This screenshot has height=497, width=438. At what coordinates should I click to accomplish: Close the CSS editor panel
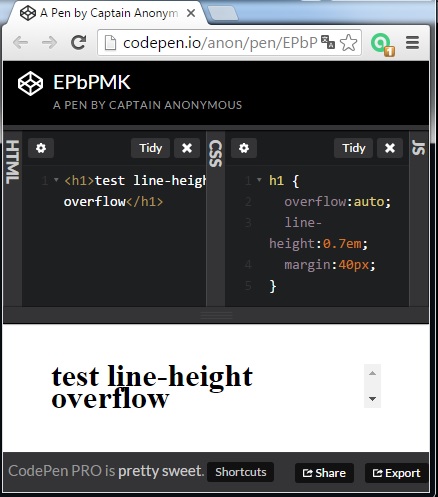(x=390, y=148)
